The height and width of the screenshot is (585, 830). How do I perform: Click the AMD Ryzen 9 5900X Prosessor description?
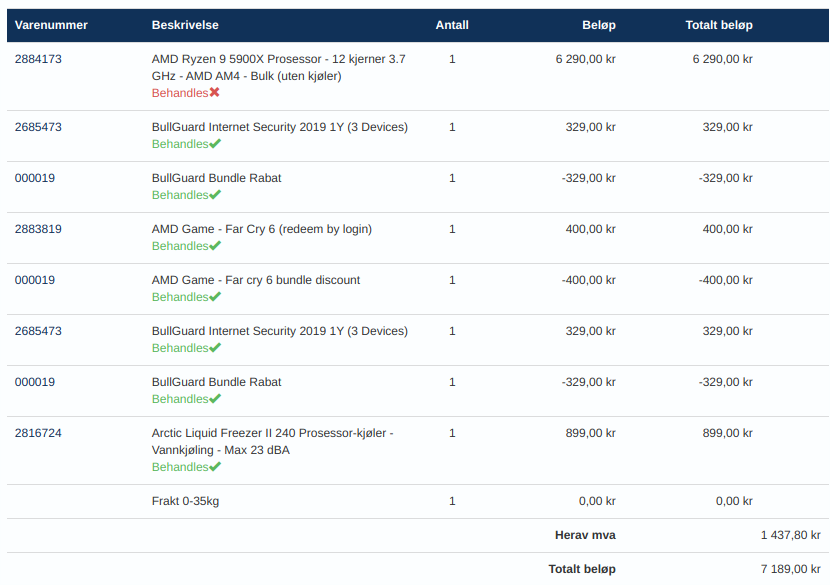(x=278, y=67)
